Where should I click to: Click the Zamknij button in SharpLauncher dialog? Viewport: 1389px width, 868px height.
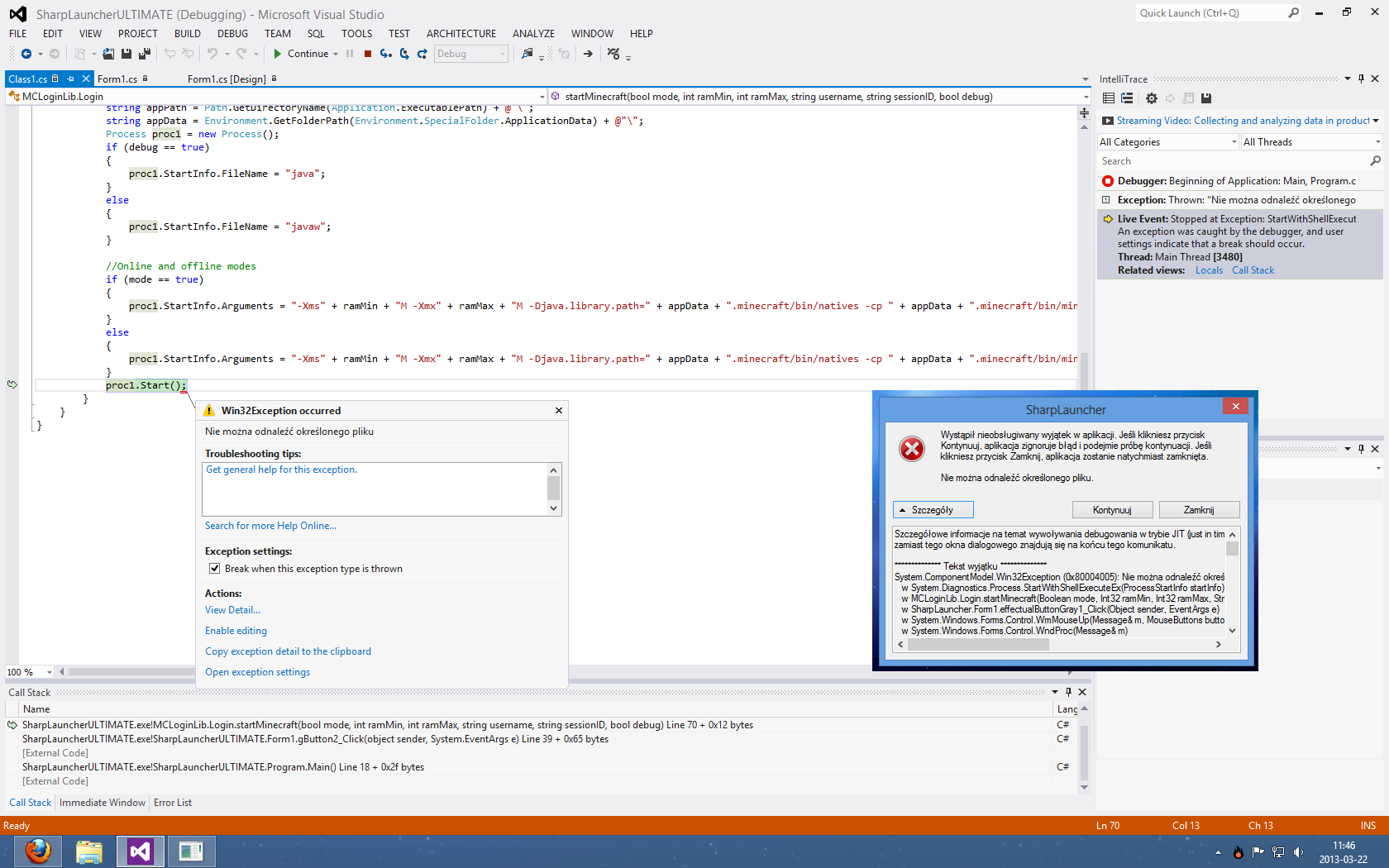(1199, 510)
